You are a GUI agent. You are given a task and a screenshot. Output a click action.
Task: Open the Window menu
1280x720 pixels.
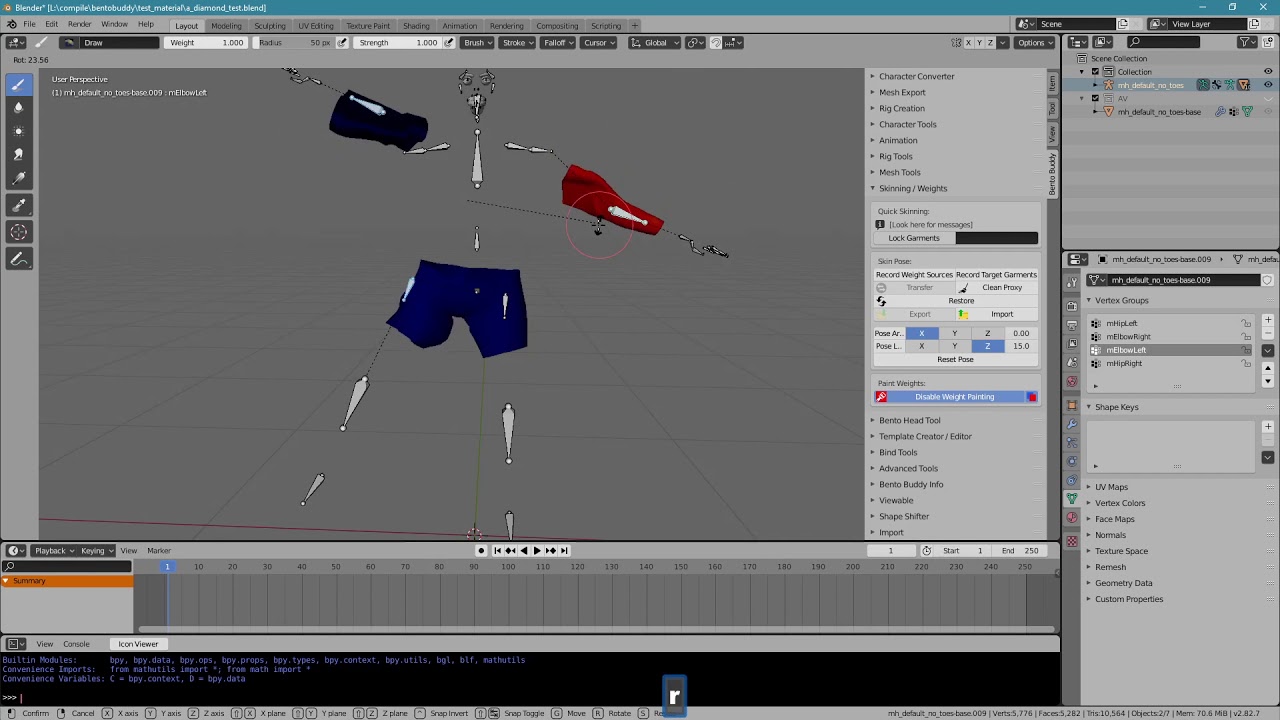pos(114,24)
